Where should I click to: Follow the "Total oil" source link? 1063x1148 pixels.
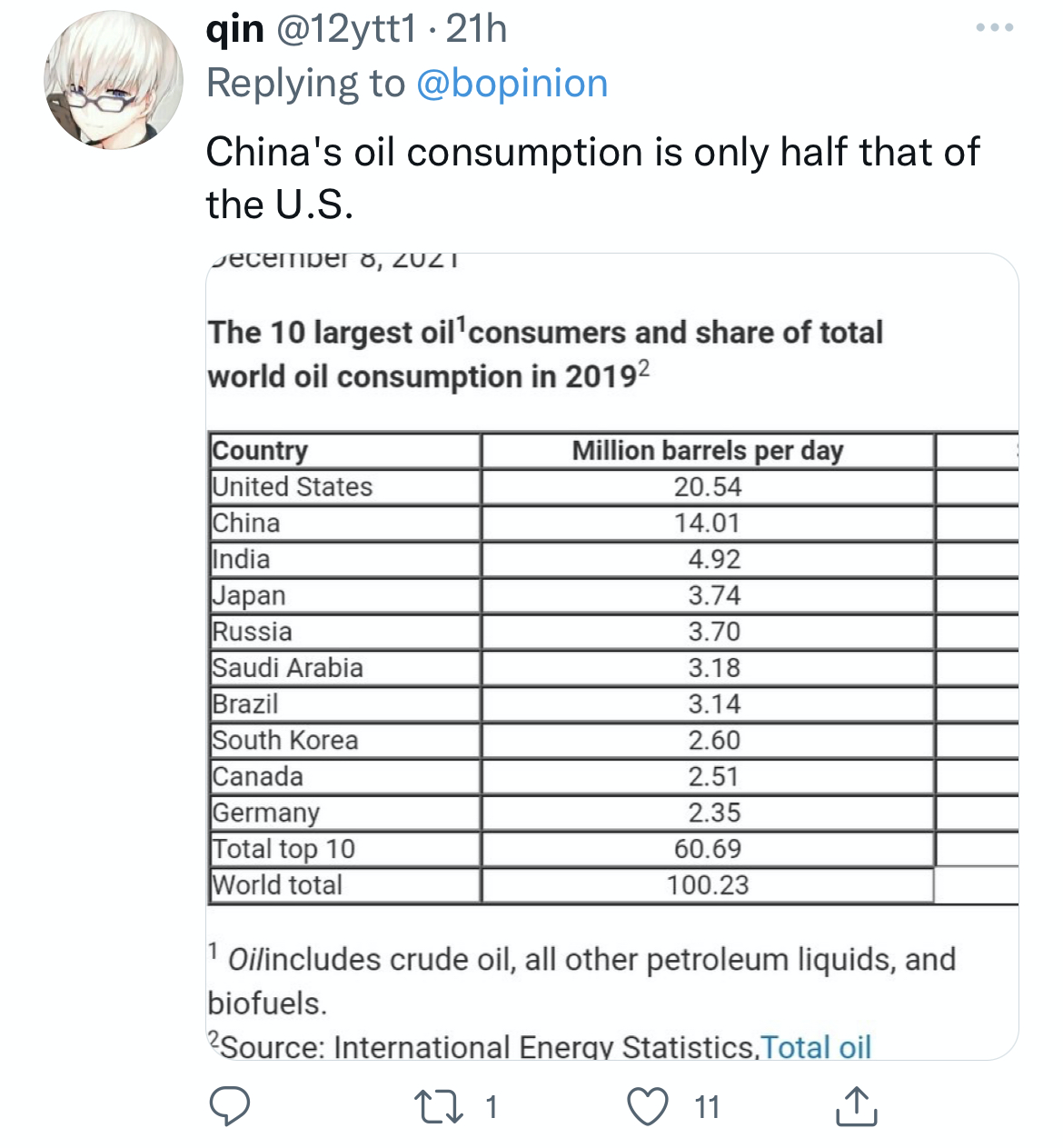tap(816, 1047)
